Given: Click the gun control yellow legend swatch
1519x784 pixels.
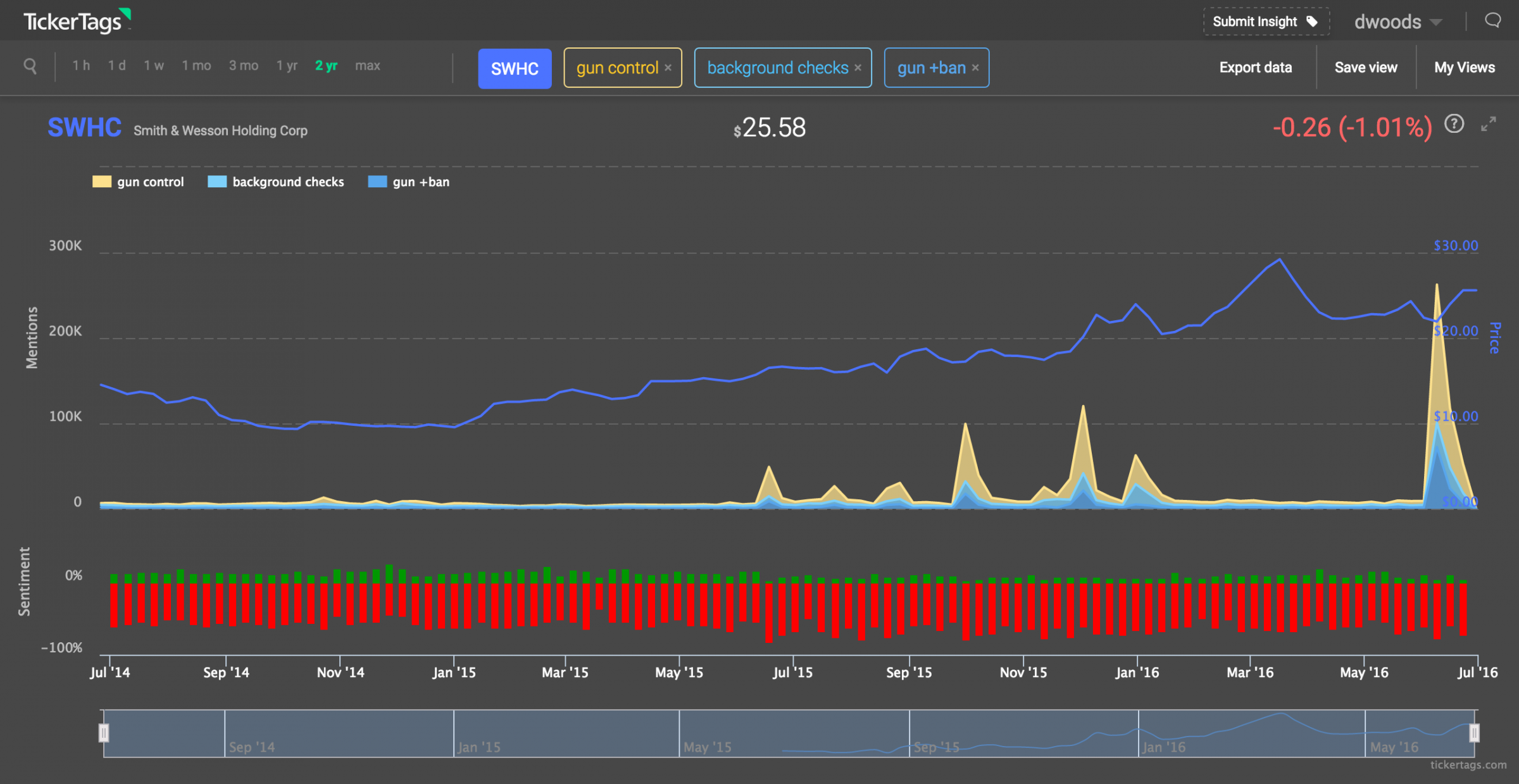Looking at the screenshot, I should tap(101, 182).
